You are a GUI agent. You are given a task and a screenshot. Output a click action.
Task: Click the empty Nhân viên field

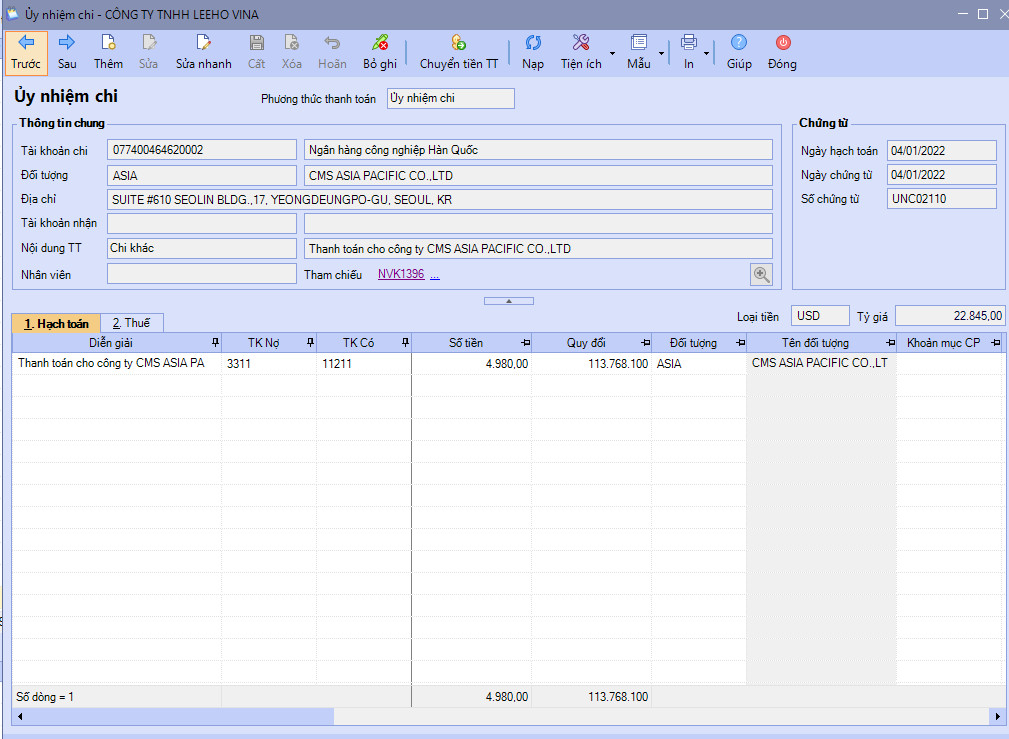(x=201, y=274)
